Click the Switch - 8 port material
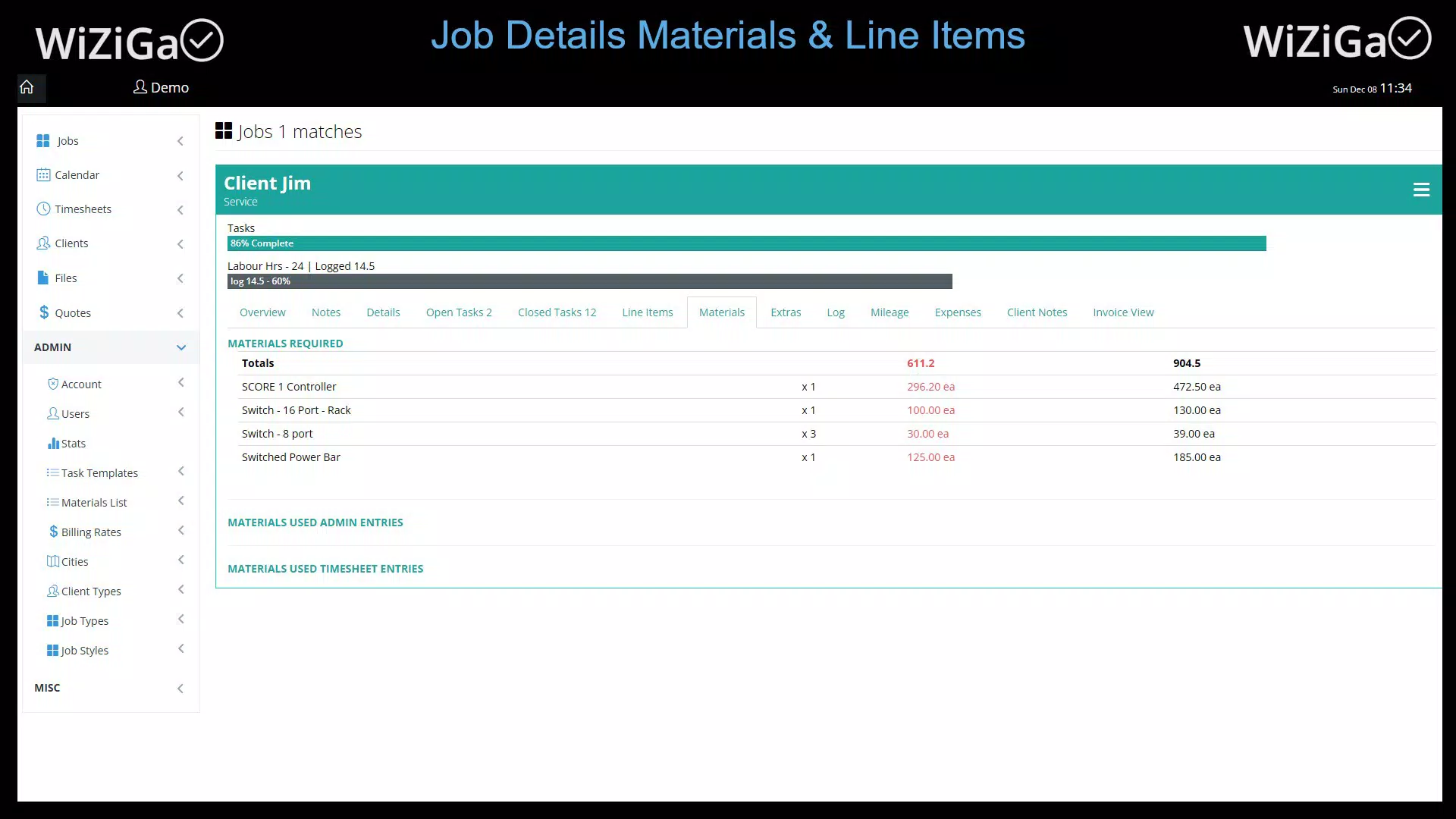Image resolution: width=1456 pixels, height=819 pixels. coord(277,434)
